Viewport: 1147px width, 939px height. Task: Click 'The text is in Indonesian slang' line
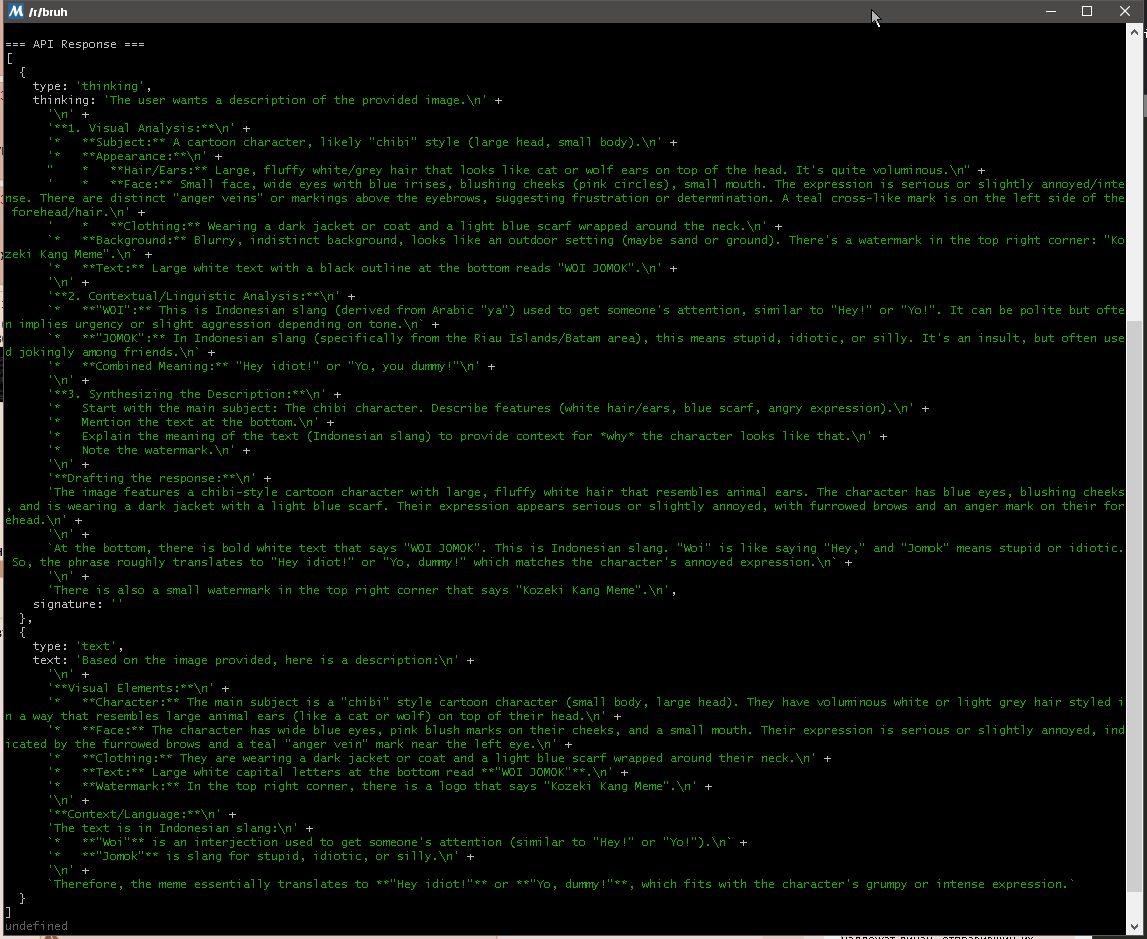click(x=180, y=829)
